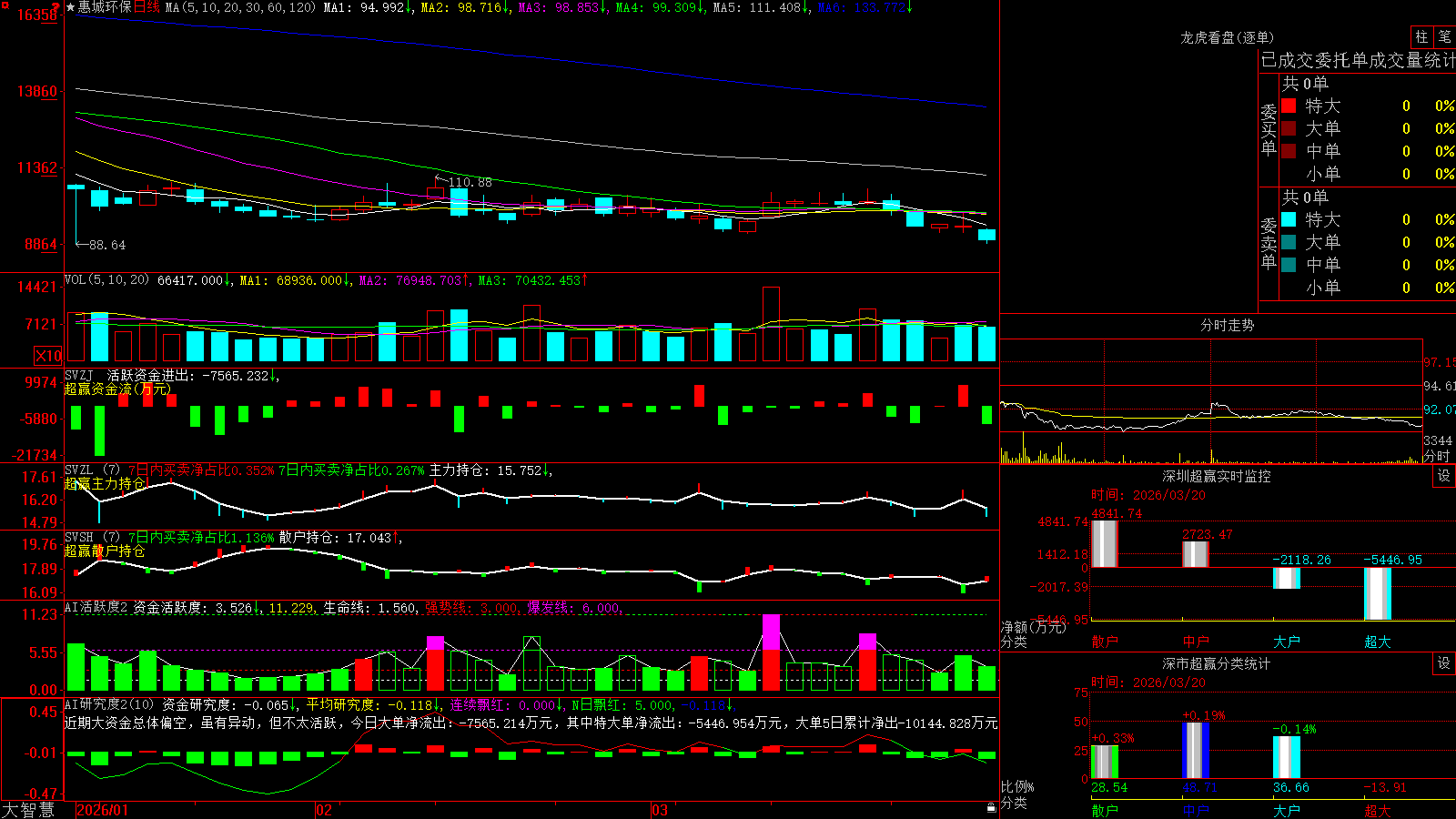
Task: Click the red square icon in the chart's top-left corner
Action: (4, 5)
